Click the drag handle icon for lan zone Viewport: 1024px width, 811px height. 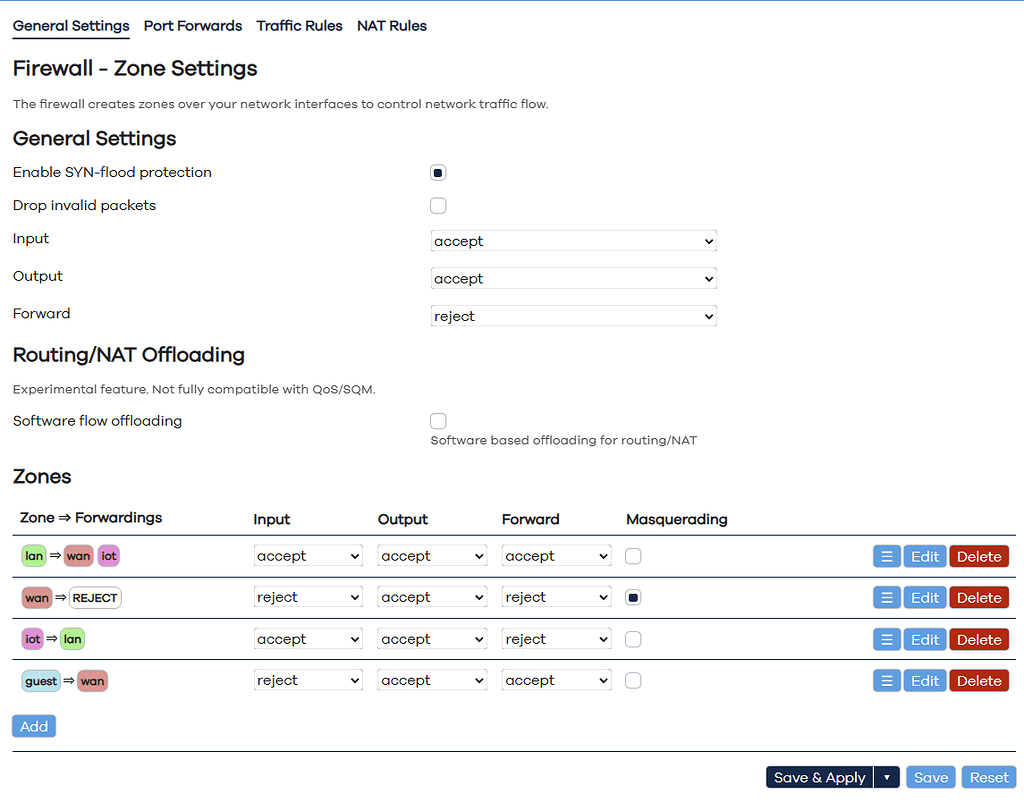(x=886, y=556)
